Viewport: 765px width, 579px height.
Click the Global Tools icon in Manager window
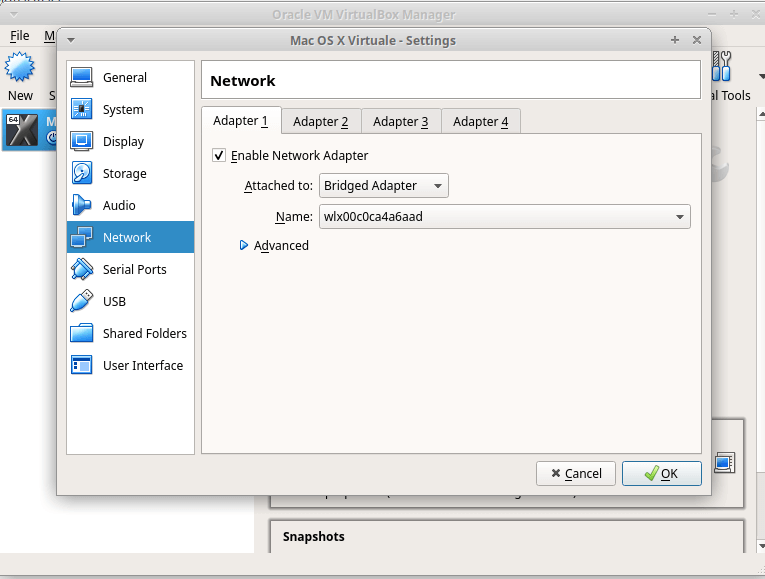click(x=721, y=66)
